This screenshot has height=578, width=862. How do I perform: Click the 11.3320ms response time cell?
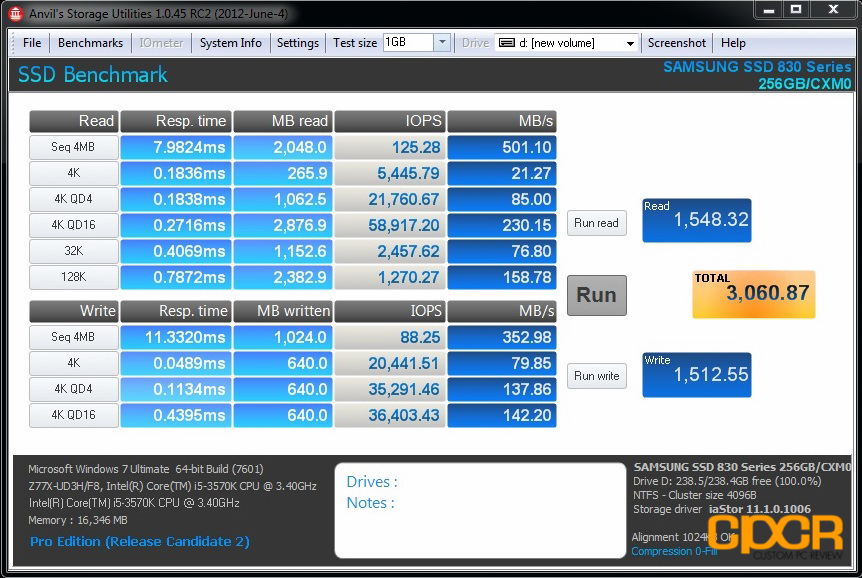pyautogui.click(x=175, y=337)
